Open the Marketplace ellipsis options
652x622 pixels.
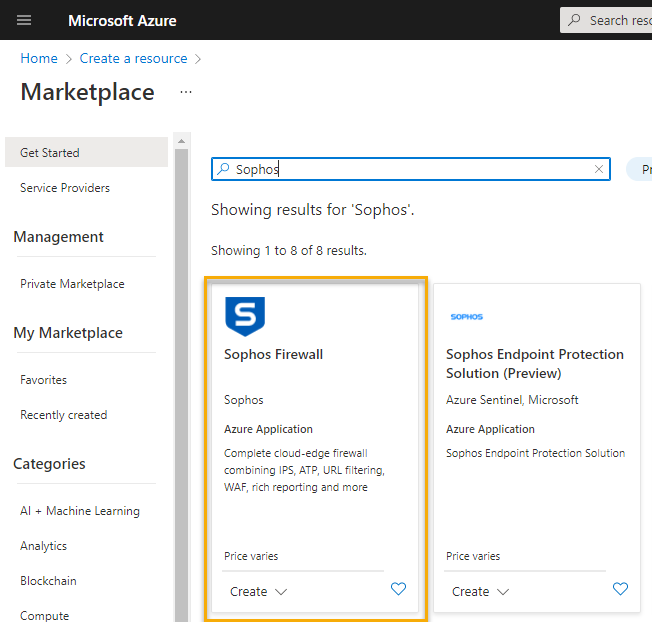coord(185,92)
